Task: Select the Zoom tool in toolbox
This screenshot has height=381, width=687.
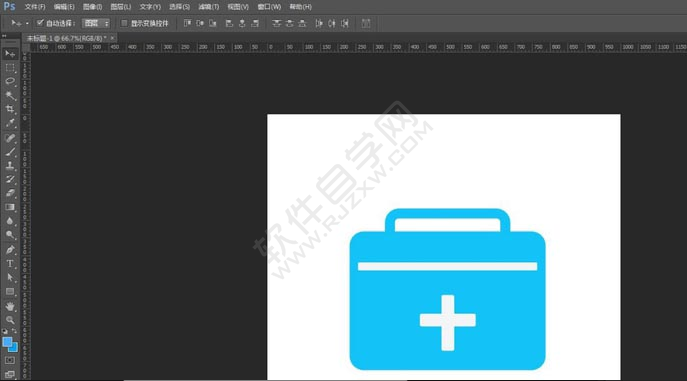Action: (10, 320)
